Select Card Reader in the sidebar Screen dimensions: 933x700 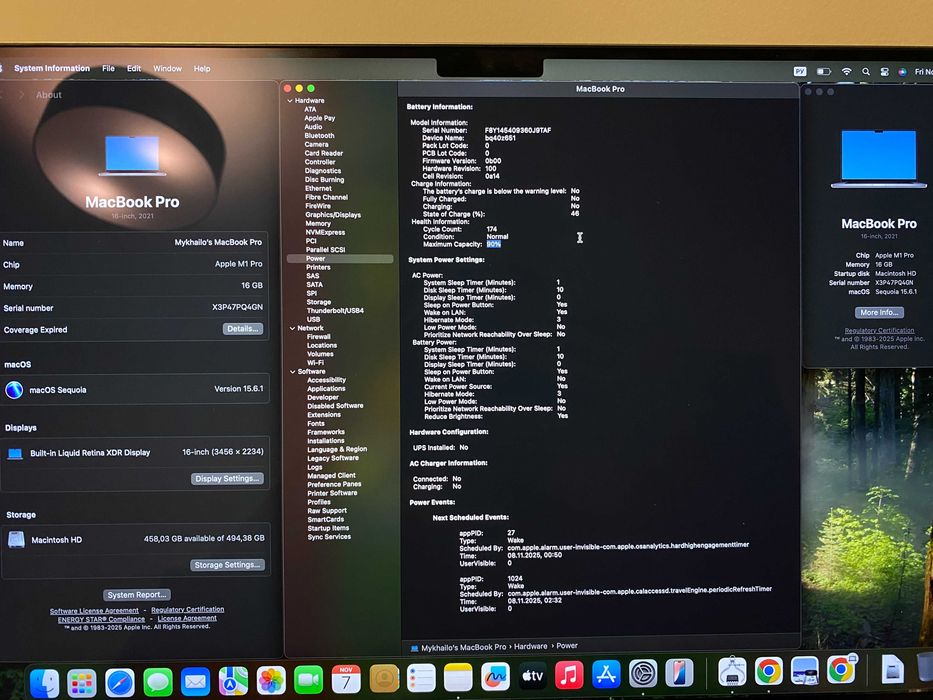324,153
